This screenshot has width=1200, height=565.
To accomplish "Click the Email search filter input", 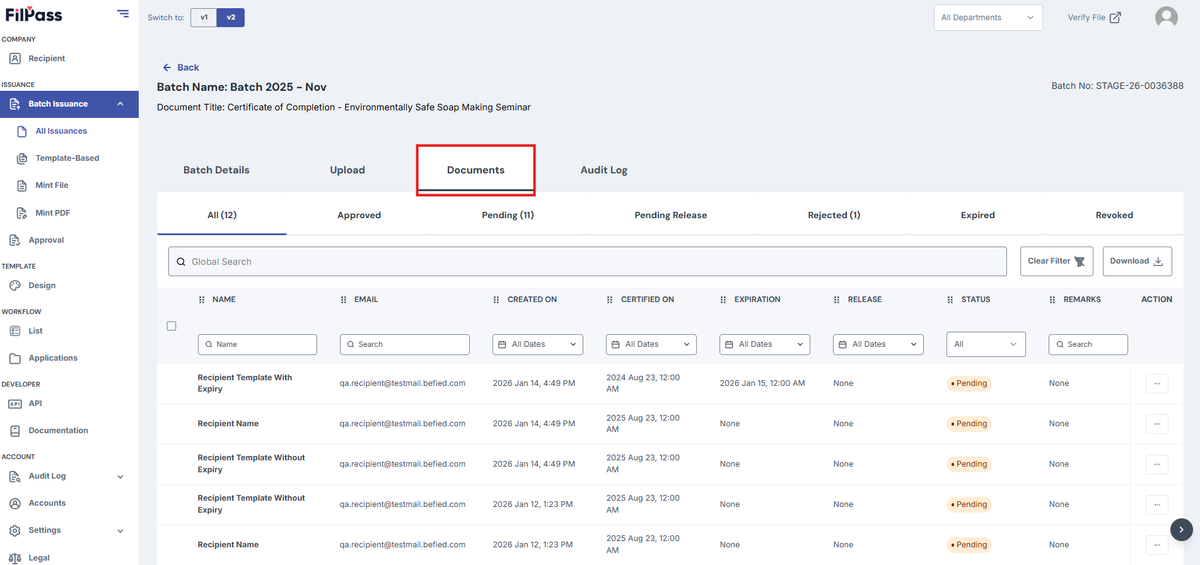I will [x=405, y=344].
